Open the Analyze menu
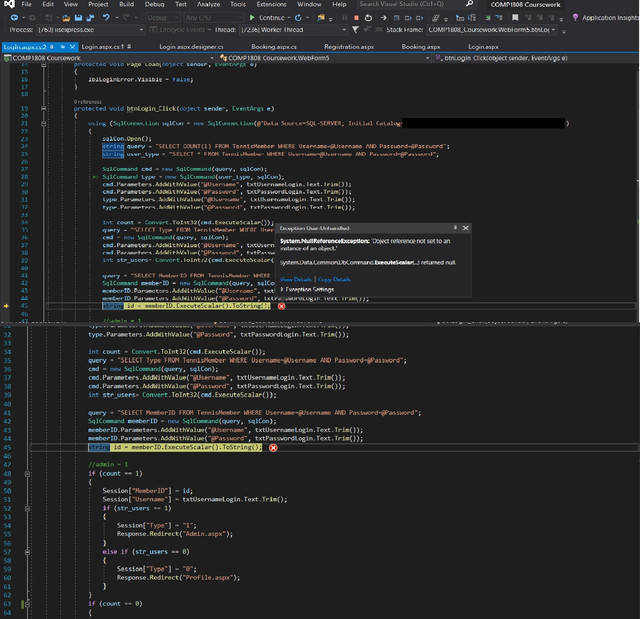This screenshot has width=640, height=619. tap(208, 4)
